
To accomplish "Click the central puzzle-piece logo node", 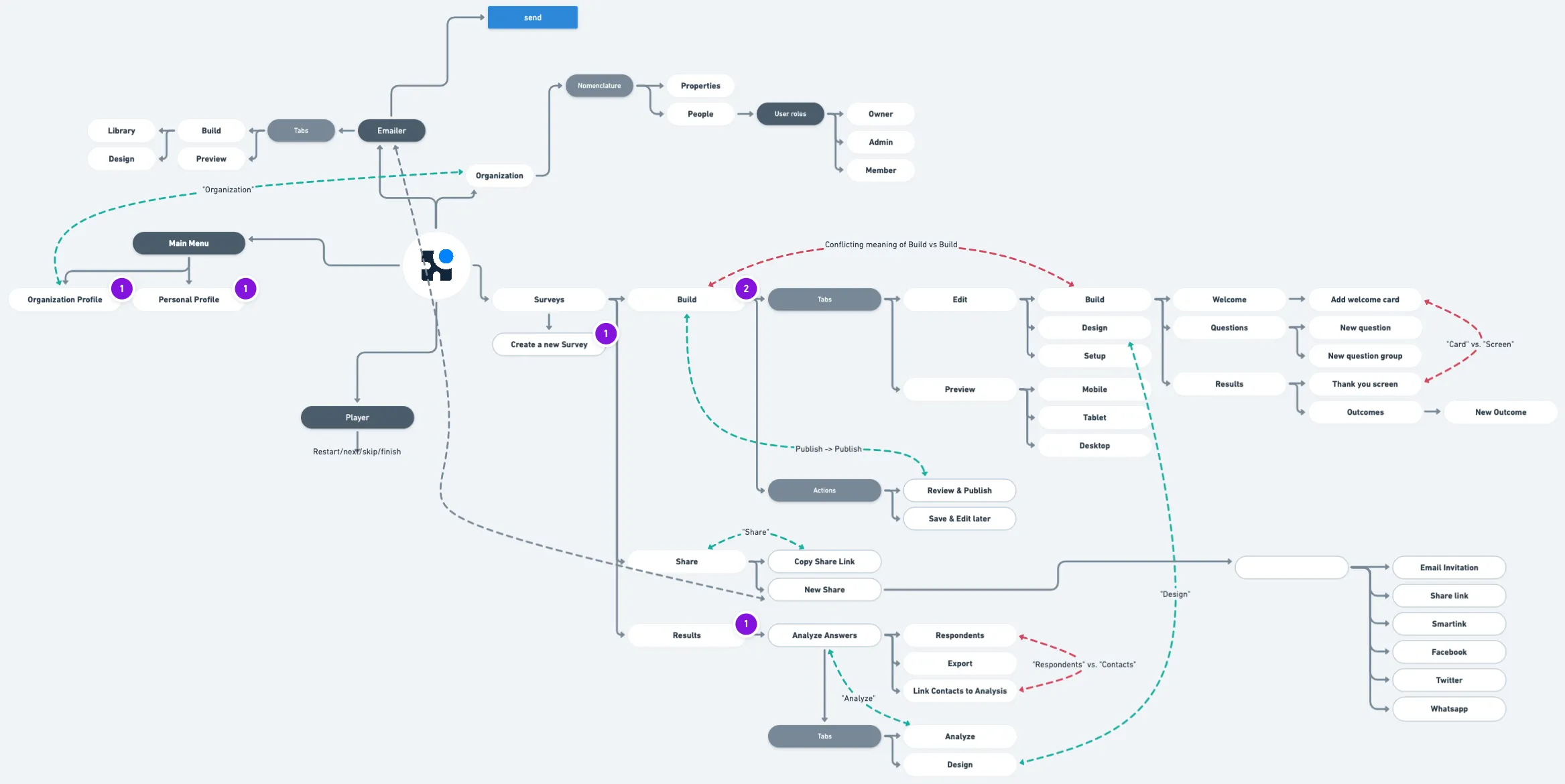I will point(436,265).
